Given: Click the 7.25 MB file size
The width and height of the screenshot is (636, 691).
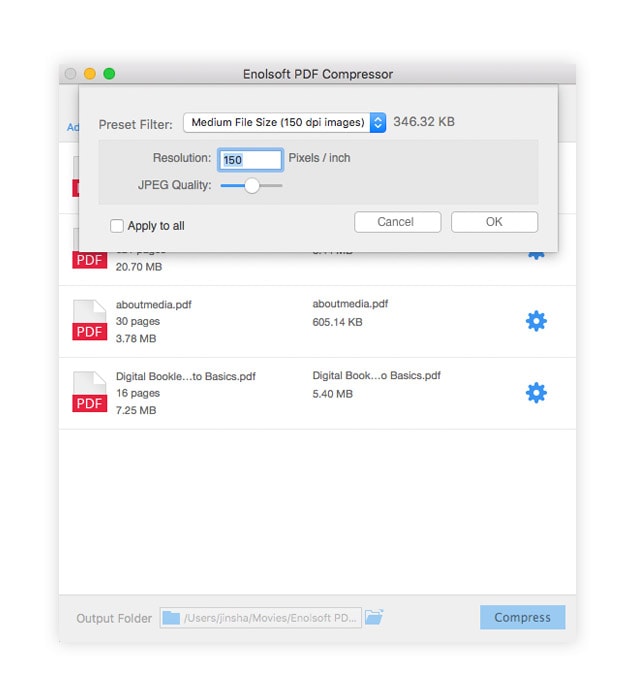Looking at the screenshot, I should click(136, 410).
